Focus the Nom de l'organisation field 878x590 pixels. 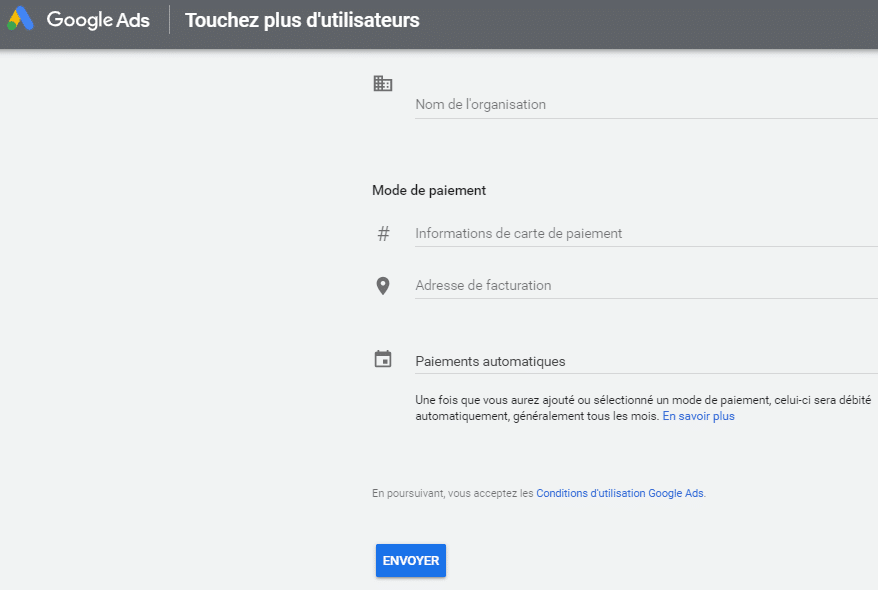coord(646,105)
